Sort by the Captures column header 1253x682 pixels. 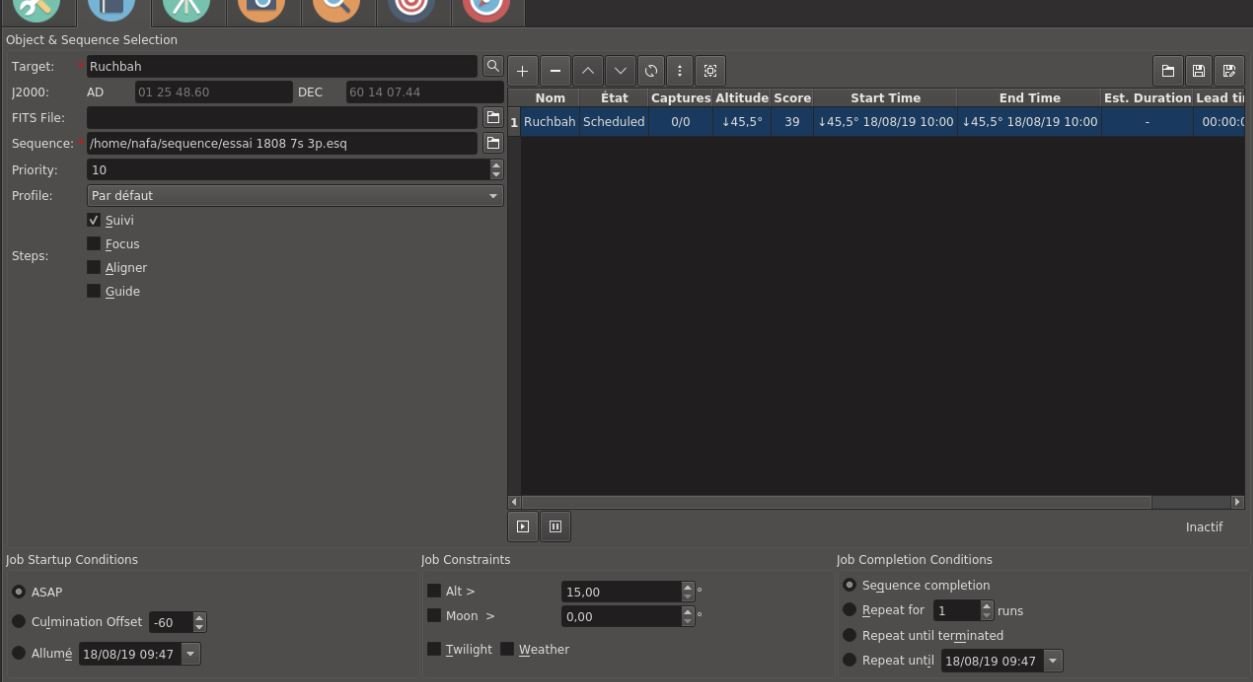680,98
